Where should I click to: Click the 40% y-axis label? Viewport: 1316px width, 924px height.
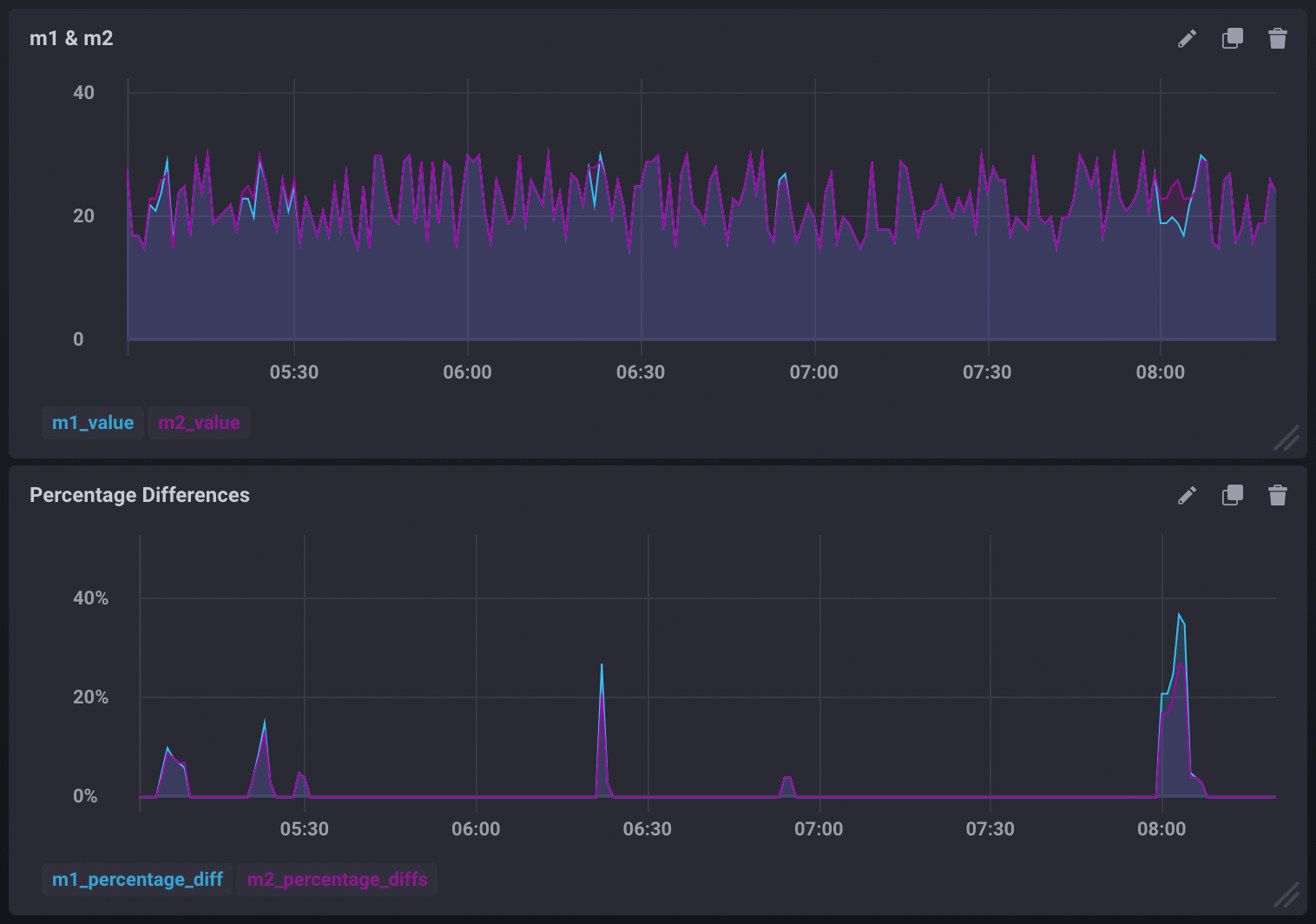[x=90, y=598]
